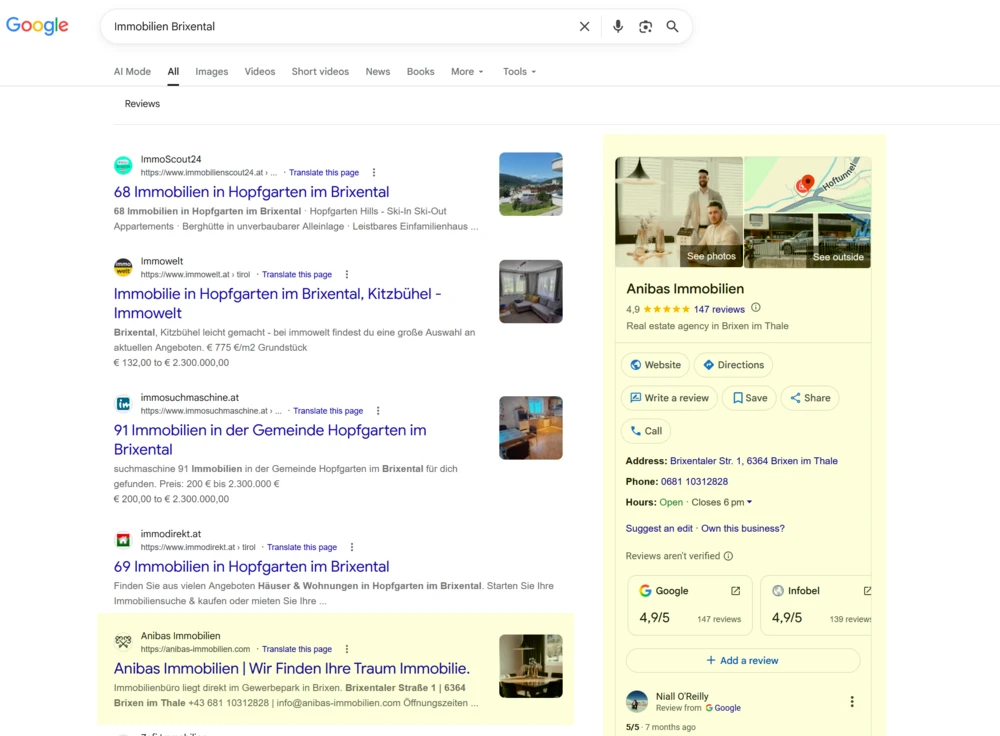1000x736 pixels.
Task: Open Anibas Immobilien result image thumbnail
Action: point(531,666)
